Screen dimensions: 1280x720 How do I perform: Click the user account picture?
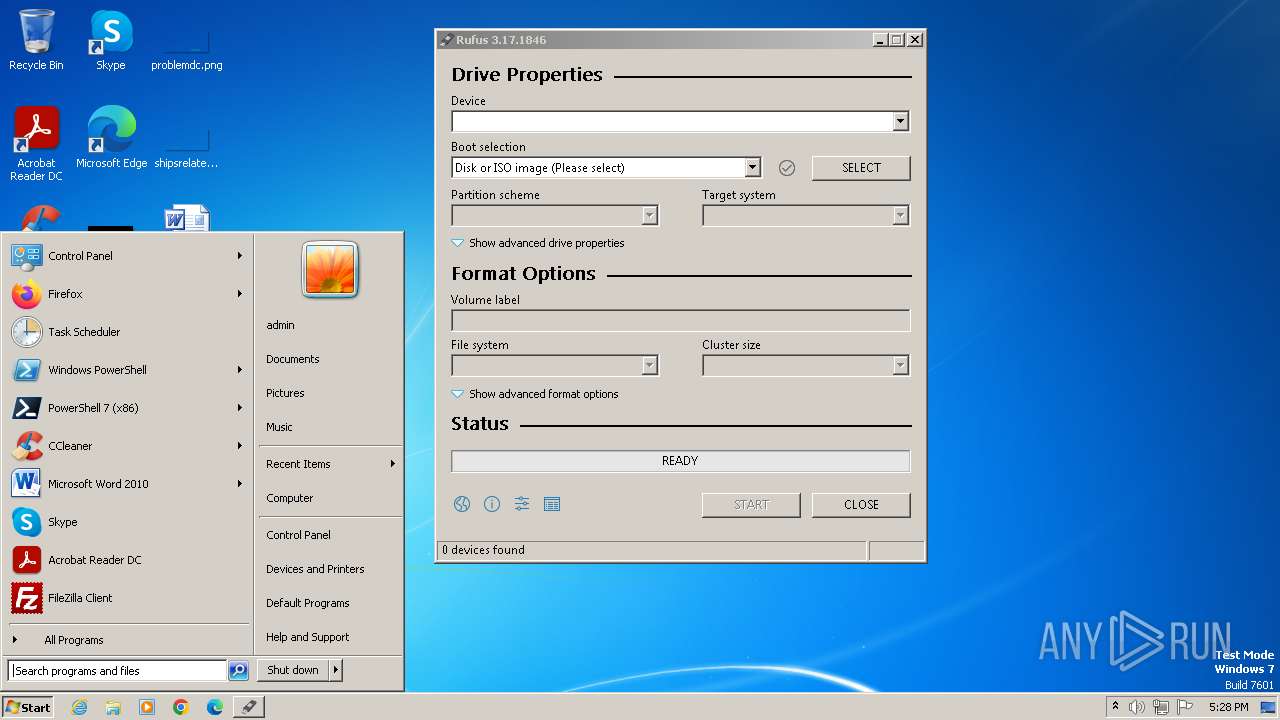click(330, 269)
